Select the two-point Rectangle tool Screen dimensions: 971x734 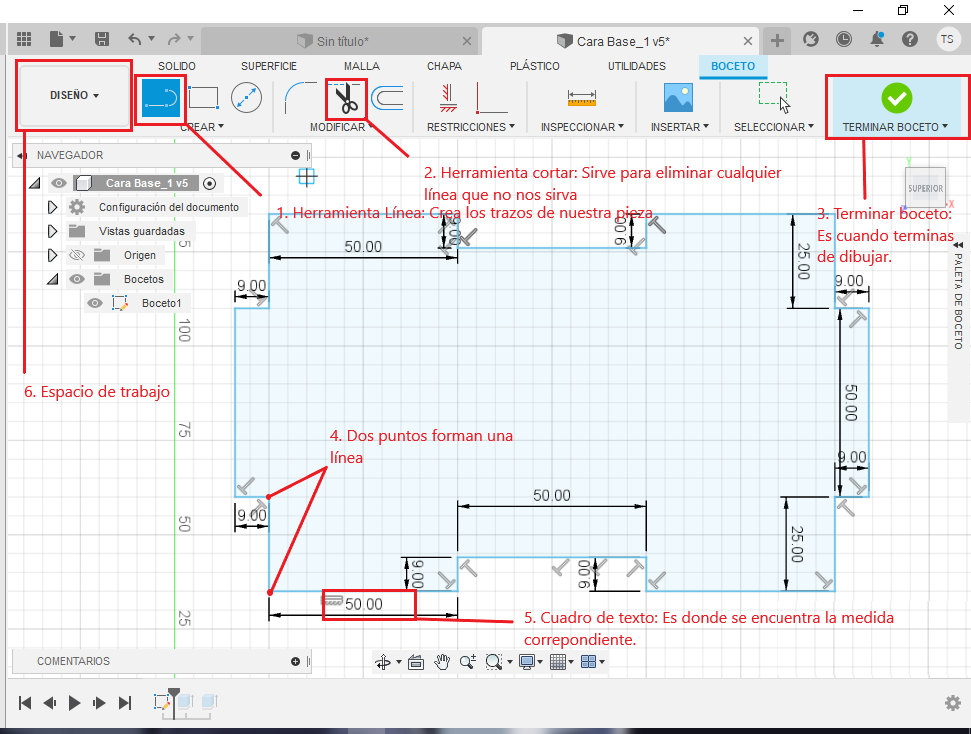(203, 98)
